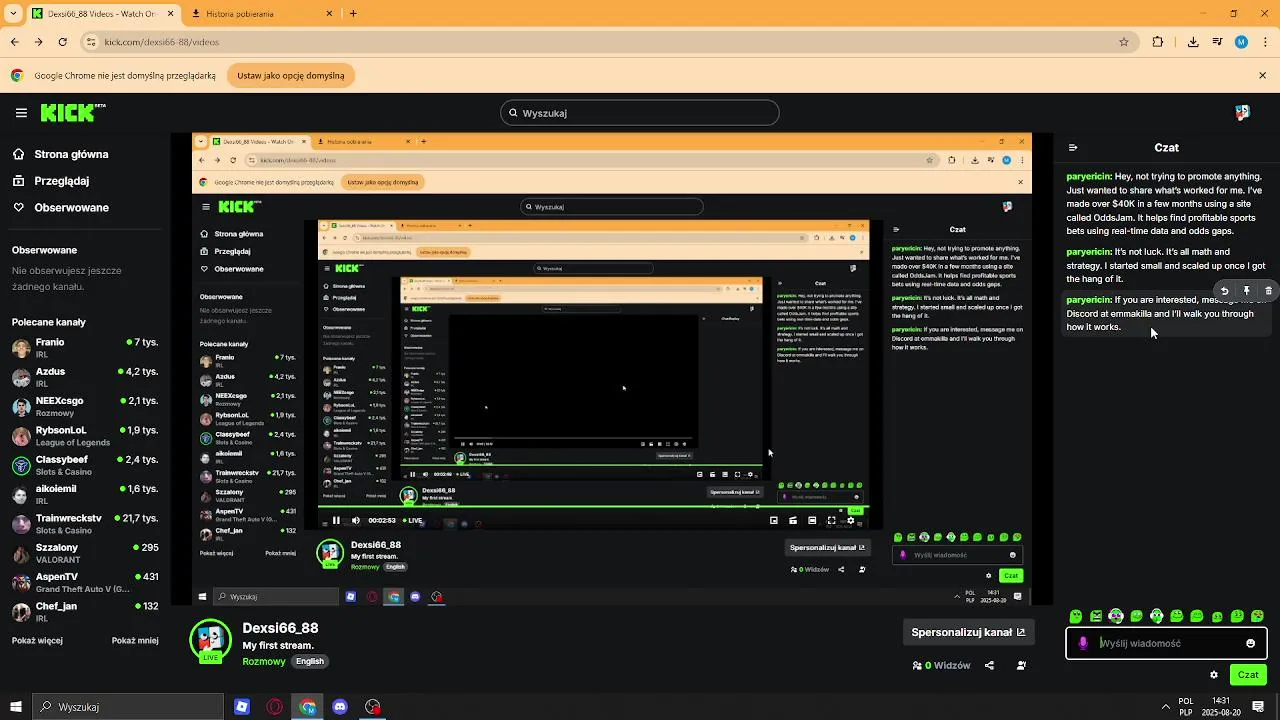Show more channels with Pokaż więcej
Viewport: 1280px width, 720px height.
click(37, 640)
